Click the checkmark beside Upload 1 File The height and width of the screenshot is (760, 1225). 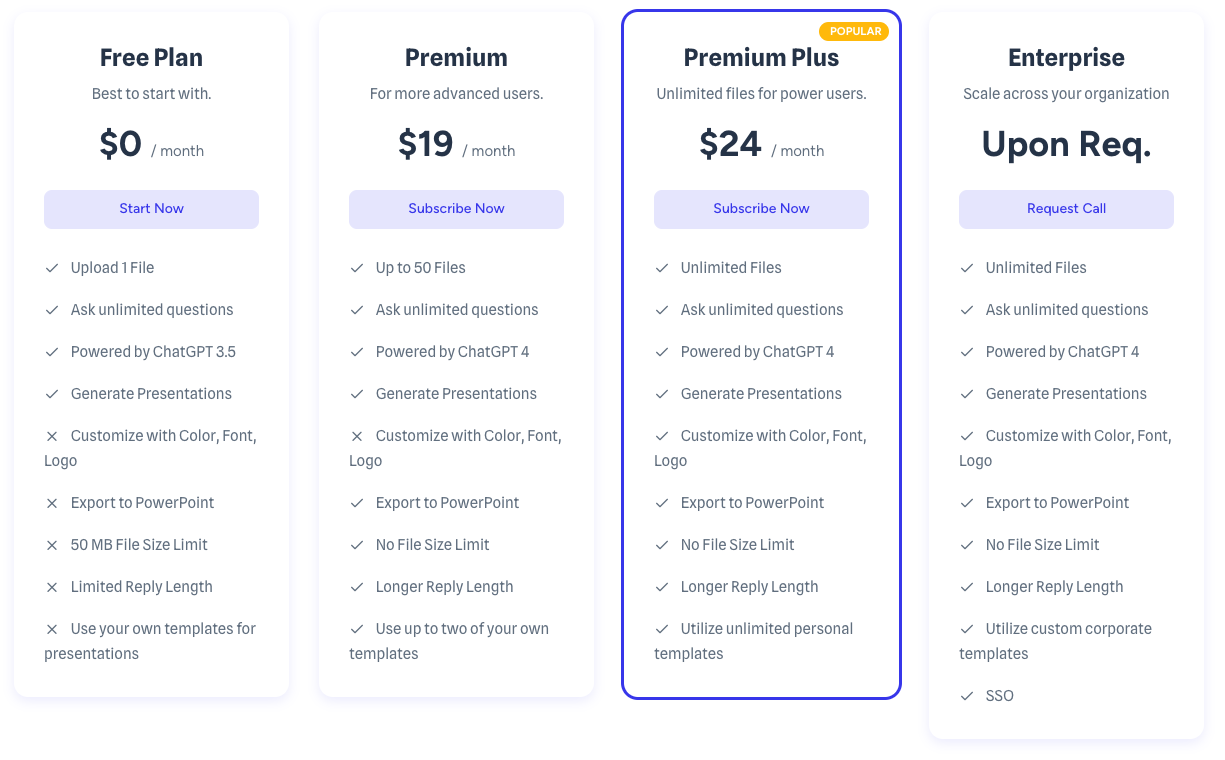click(52, 268)
